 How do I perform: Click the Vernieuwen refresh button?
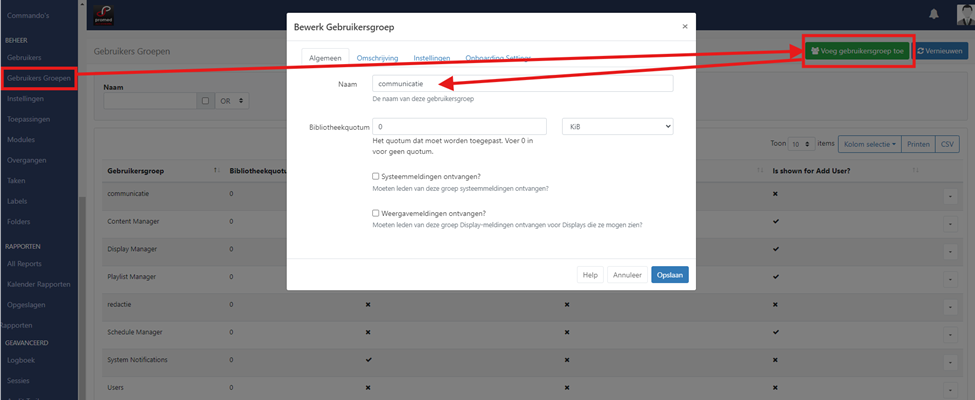[x=940, y=51]
